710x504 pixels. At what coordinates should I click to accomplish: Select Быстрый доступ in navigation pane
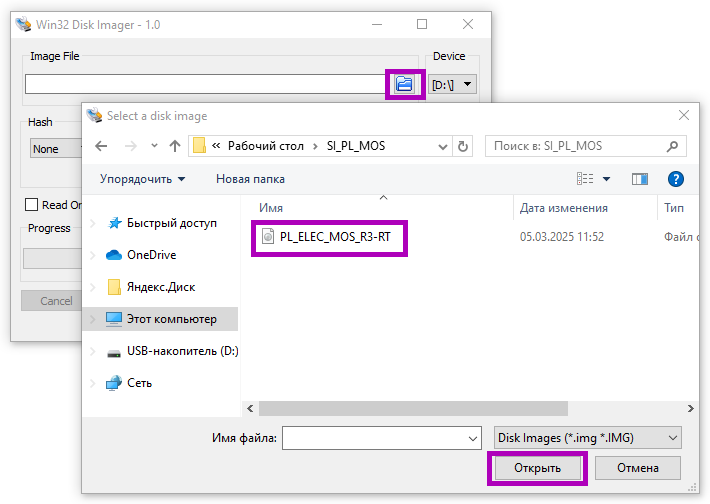point(172,223)
